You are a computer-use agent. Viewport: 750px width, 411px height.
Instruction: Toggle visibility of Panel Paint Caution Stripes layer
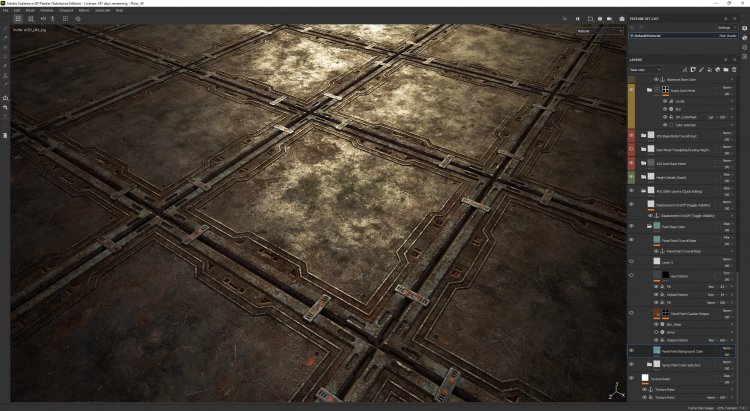pyautogui.click(x=631, y=313)
